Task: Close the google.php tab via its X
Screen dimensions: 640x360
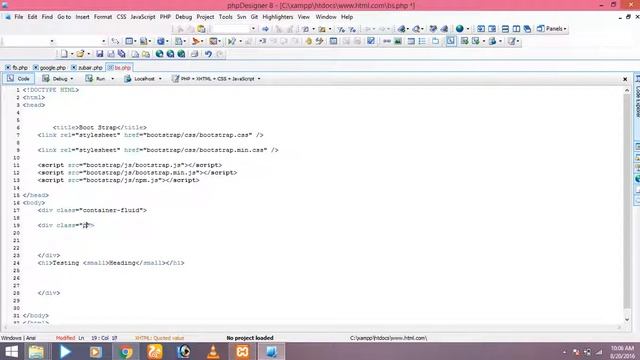Action: point(36,67)
